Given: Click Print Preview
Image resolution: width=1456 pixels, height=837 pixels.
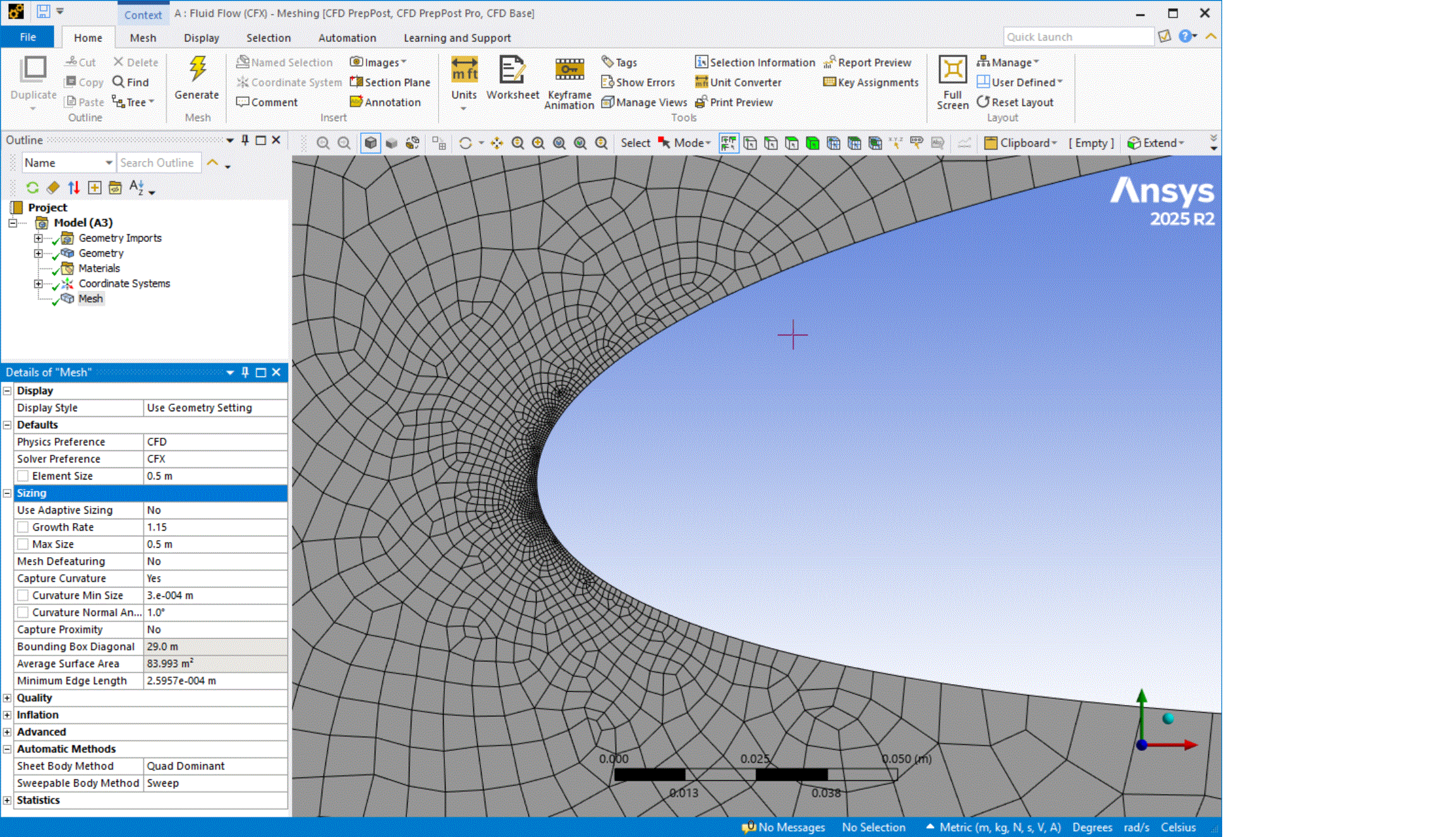Looking at the screenshot, I should click(734, 102).
